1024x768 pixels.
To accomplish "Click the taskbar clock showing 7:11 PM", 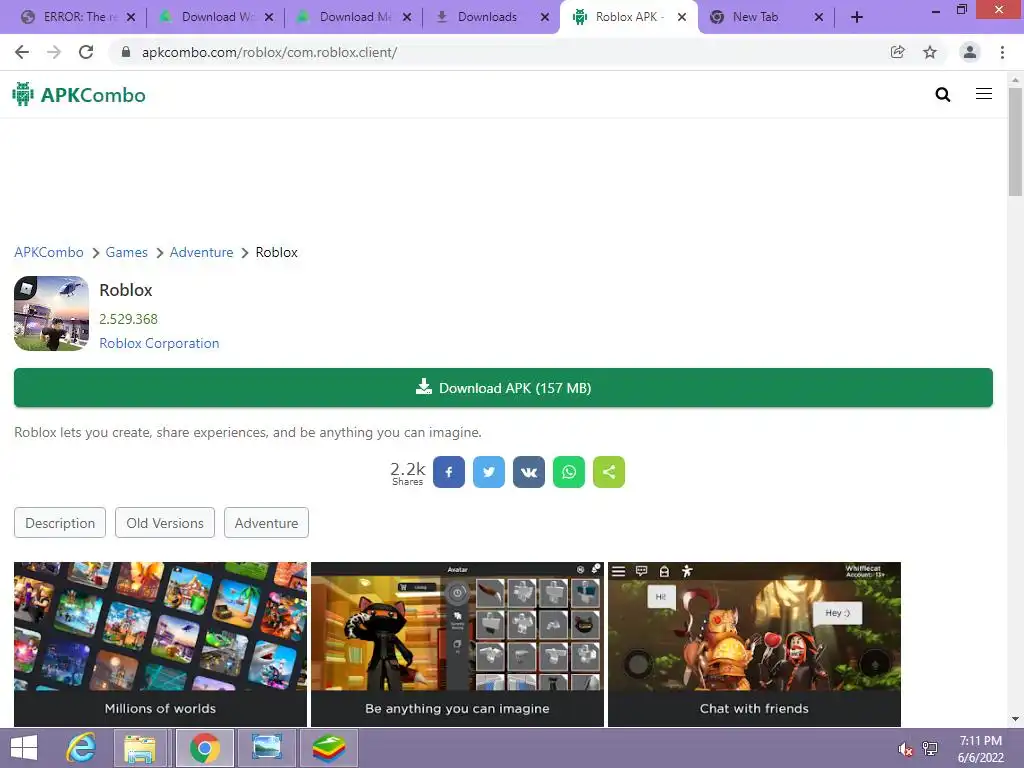I will click(x=981, y=749).
